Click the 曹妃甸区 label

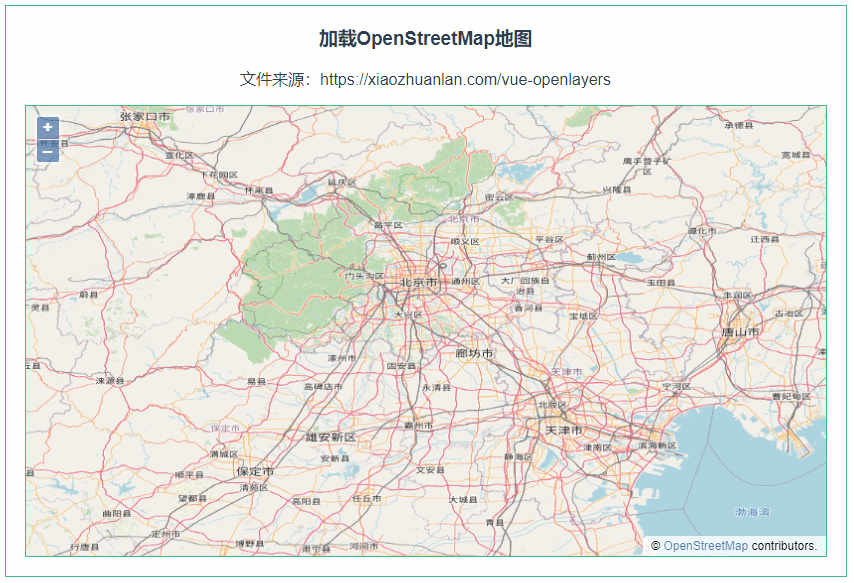coord(791,396)
